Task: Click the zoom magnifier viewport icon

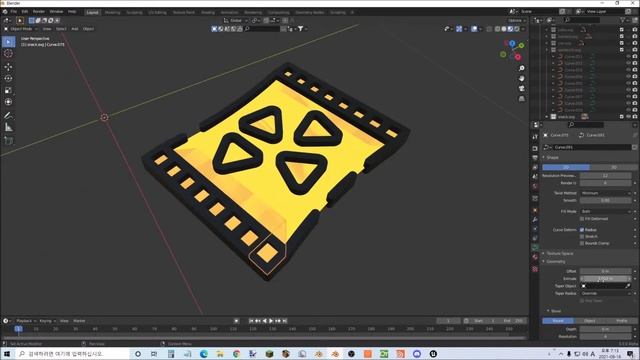Action: pyautogui.click(x=522, y=68)
